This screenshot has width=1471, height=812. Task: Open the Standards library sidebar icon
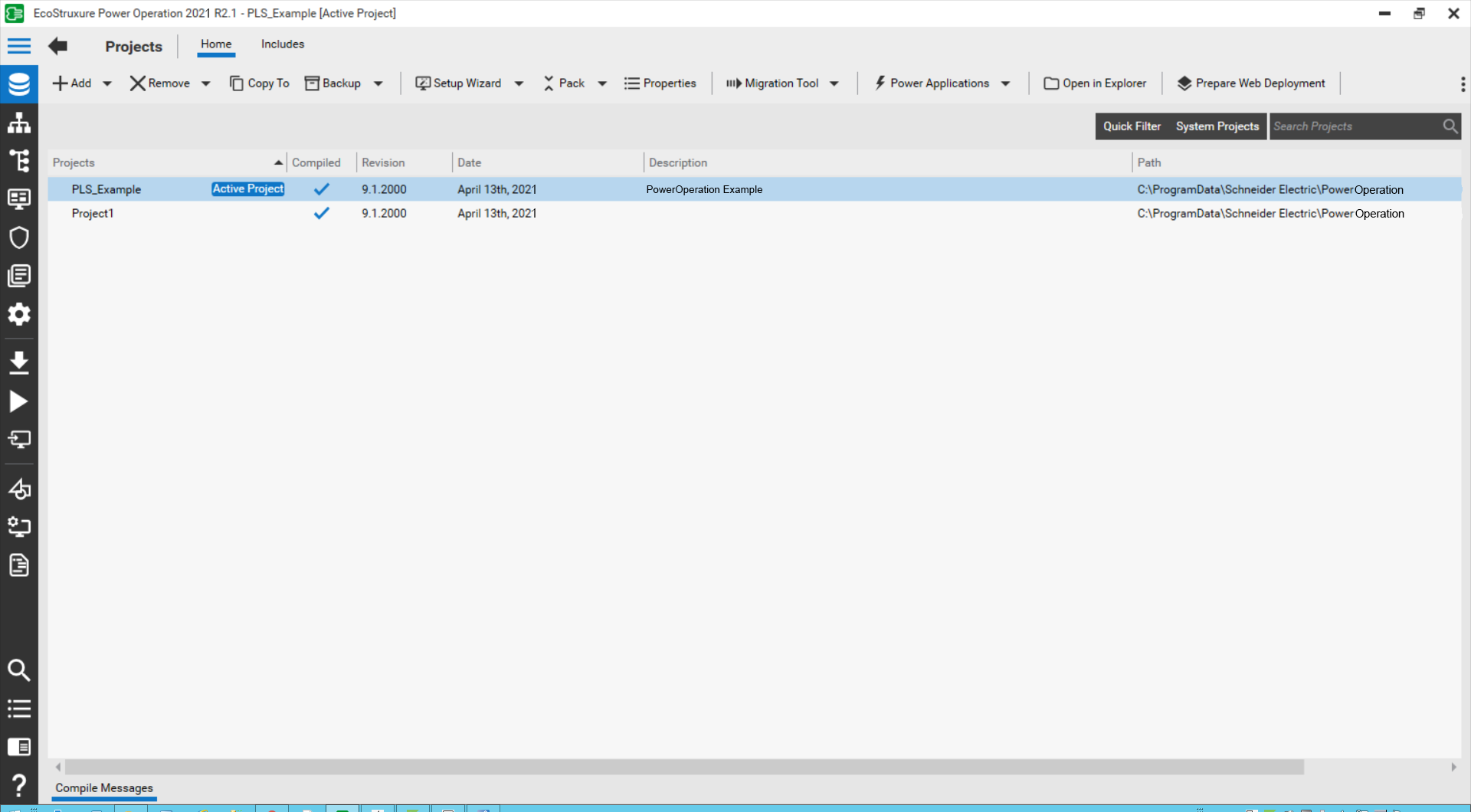[19, 276]
